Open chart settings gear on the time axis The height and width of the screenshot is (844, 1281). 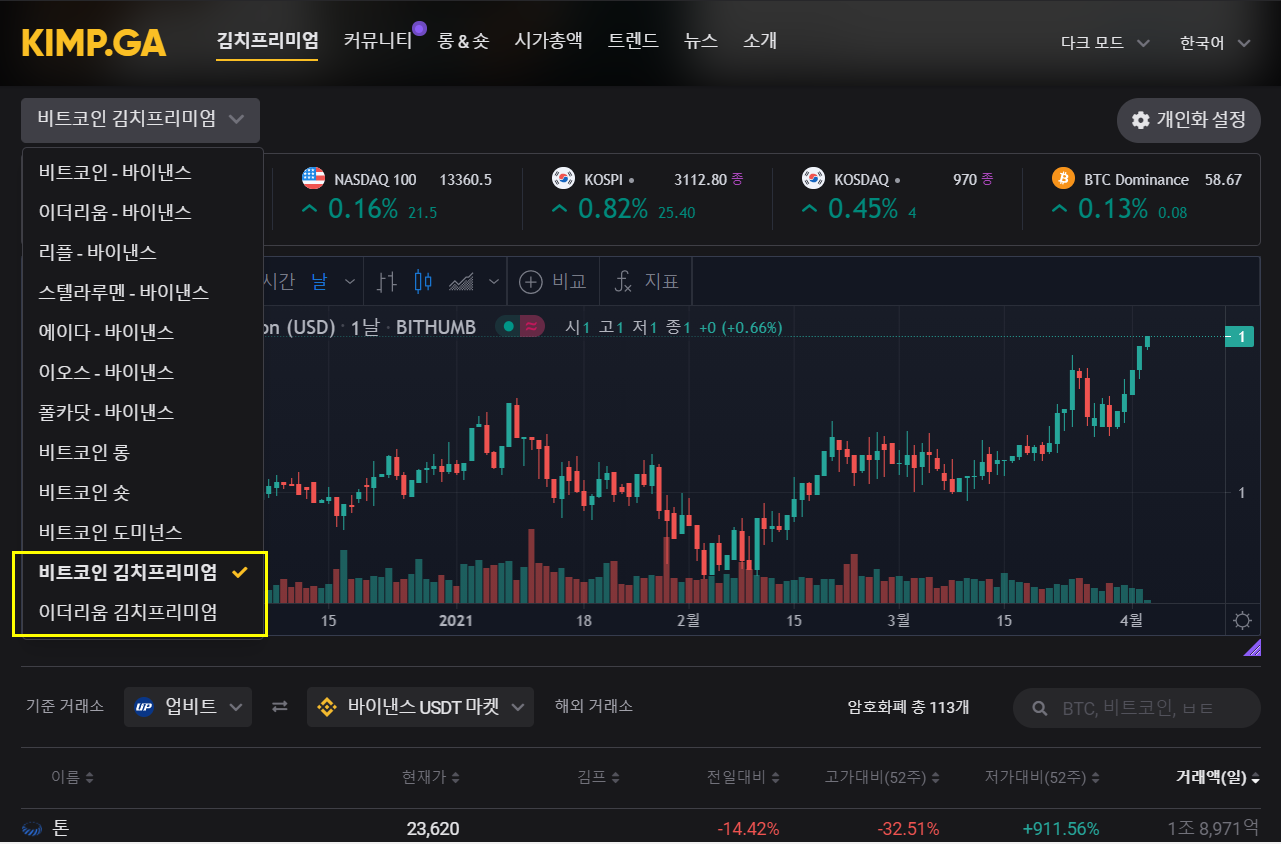(x=1243, y=621)
